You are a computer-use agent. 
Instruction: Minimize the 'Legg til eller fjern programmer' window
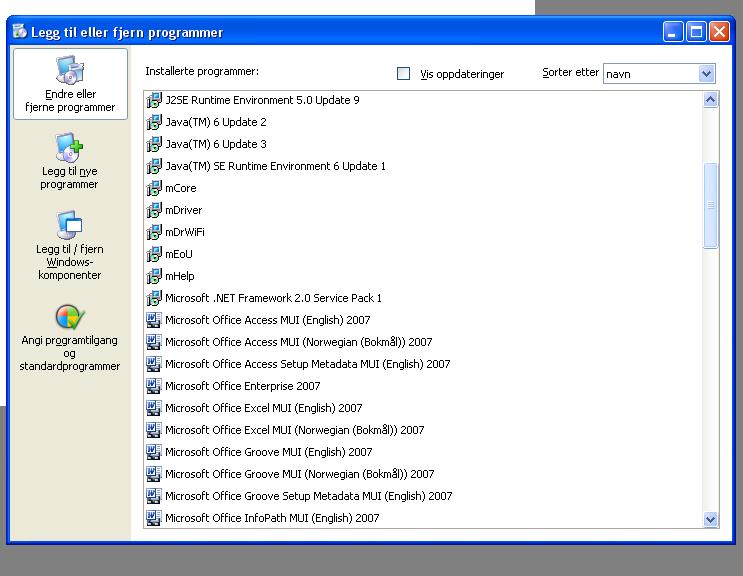pos(673,32)
